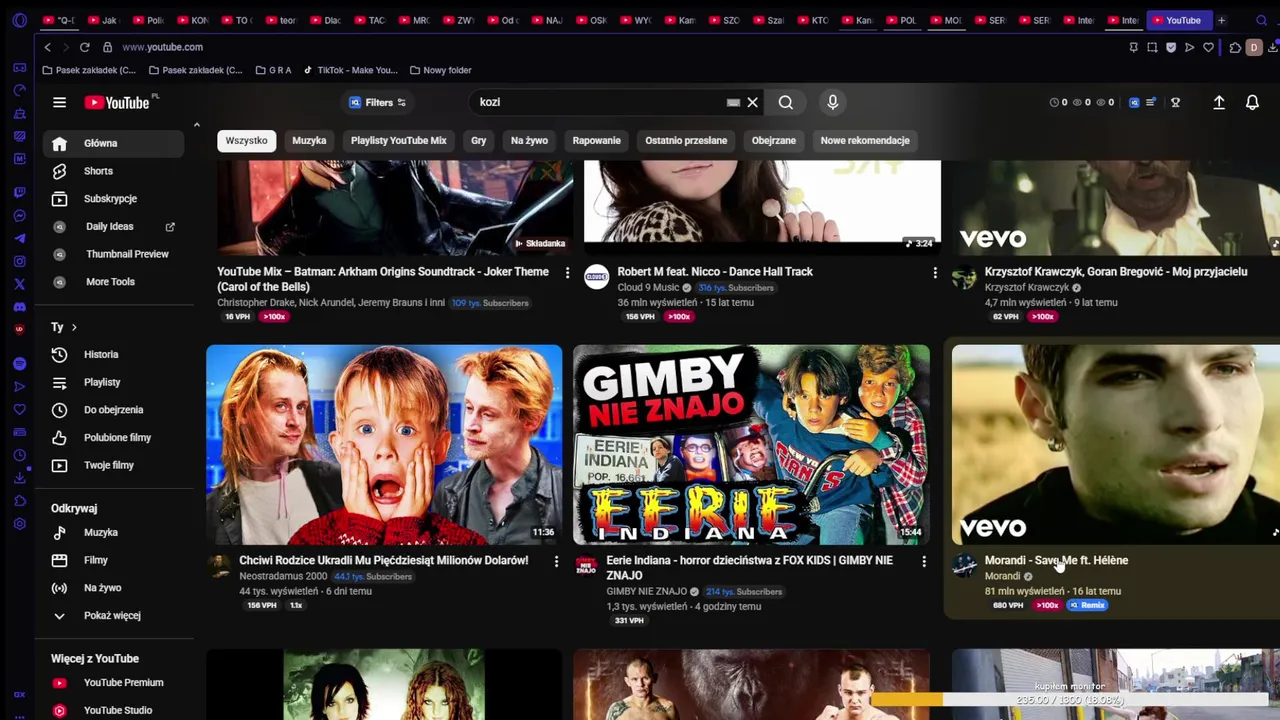Select the Na żywo filter chip
The image size is (1280, 720).
click(x=529, y=141)
